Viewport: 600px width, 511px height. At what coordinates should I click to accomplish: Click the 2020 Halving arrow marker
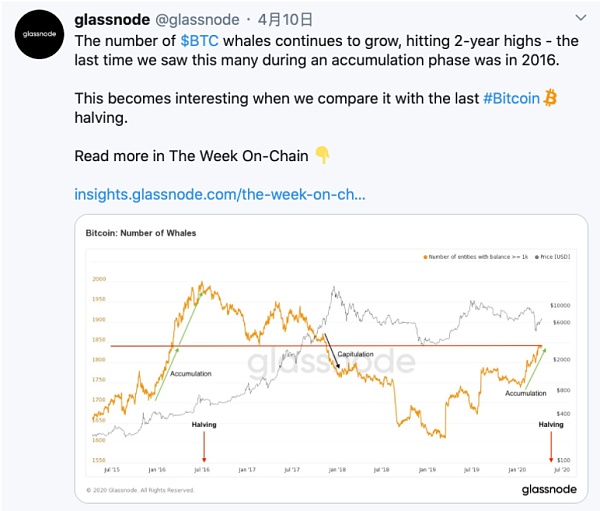551,446
